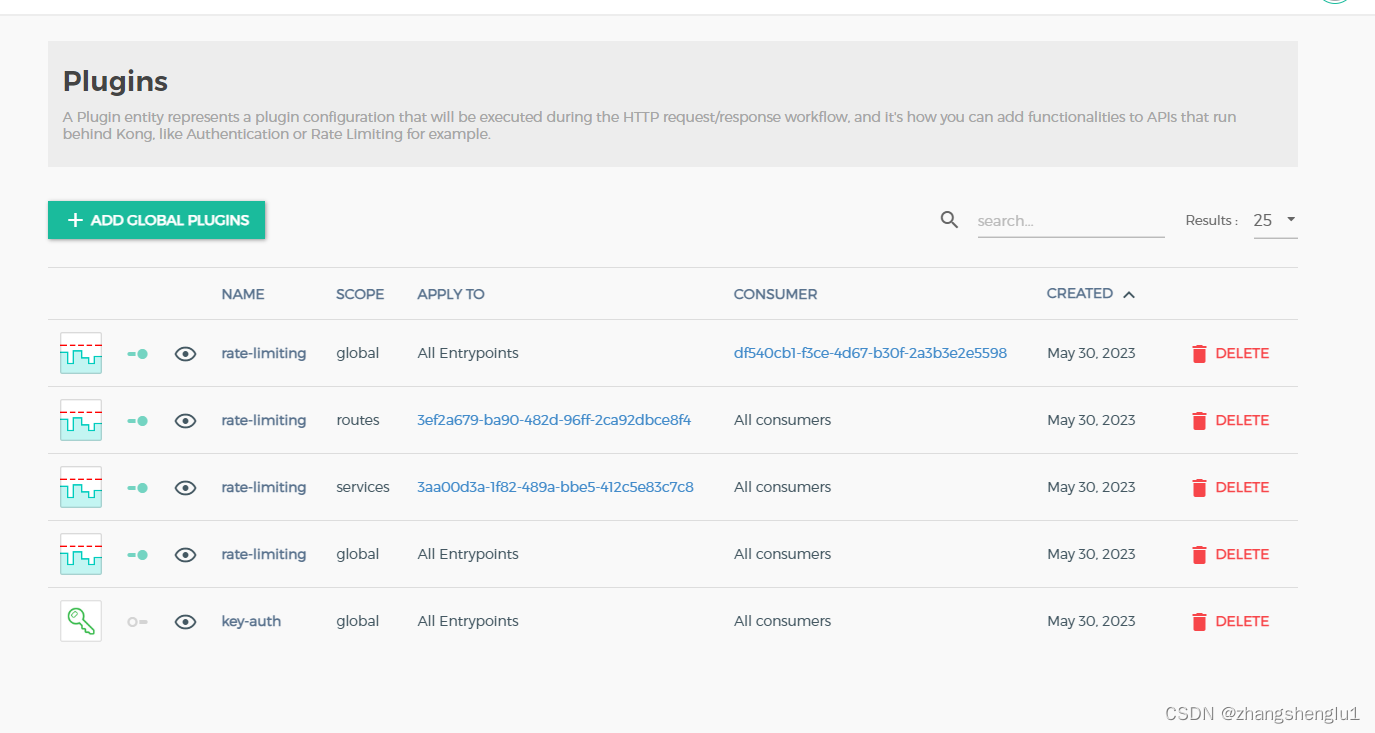Viewport: 1375px width, 733px height.
Task: Click "All consumers" in the key-auth row
Action: 783,621
